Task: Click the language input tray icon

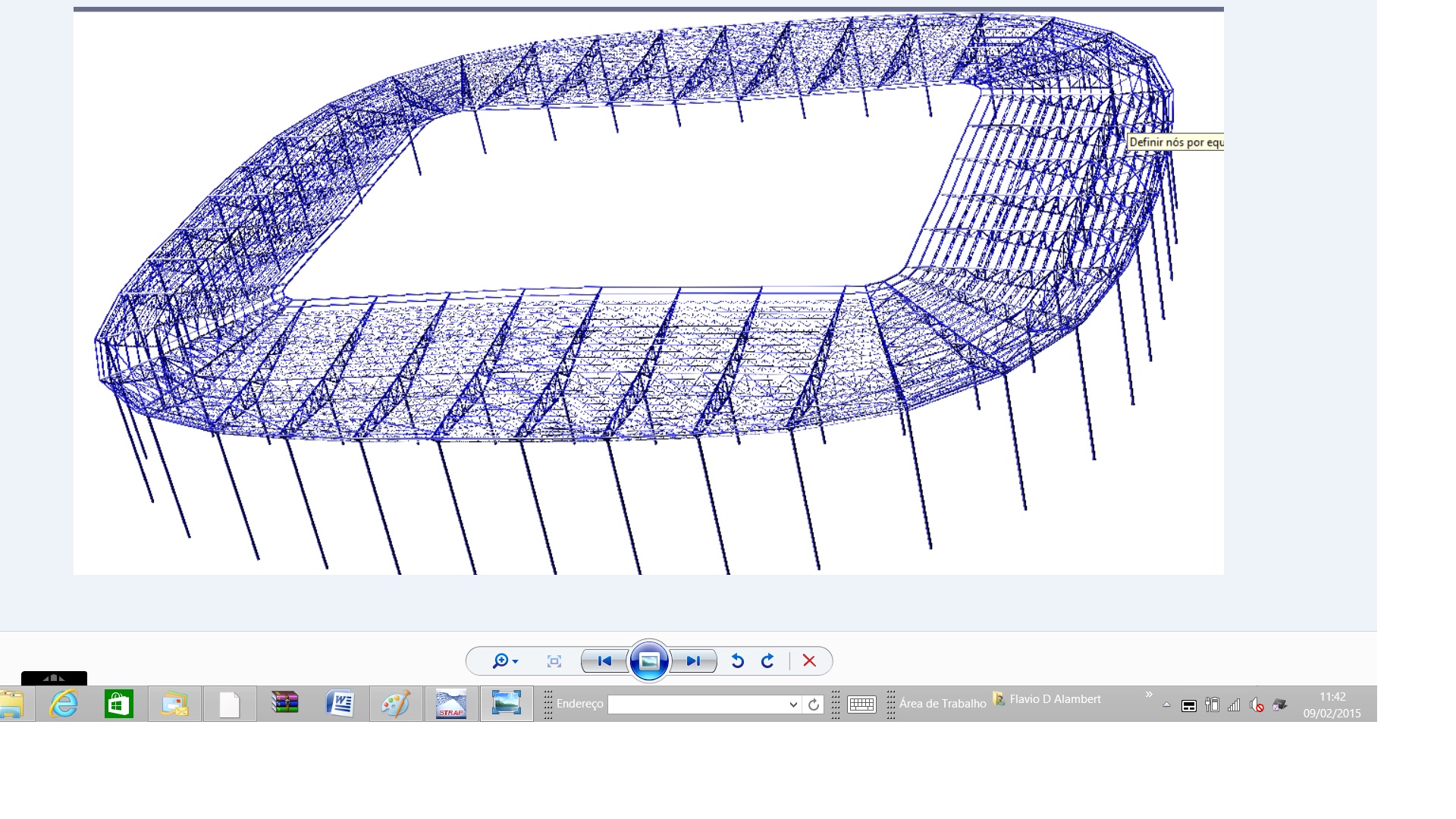Action: [x=1189, y=706]
